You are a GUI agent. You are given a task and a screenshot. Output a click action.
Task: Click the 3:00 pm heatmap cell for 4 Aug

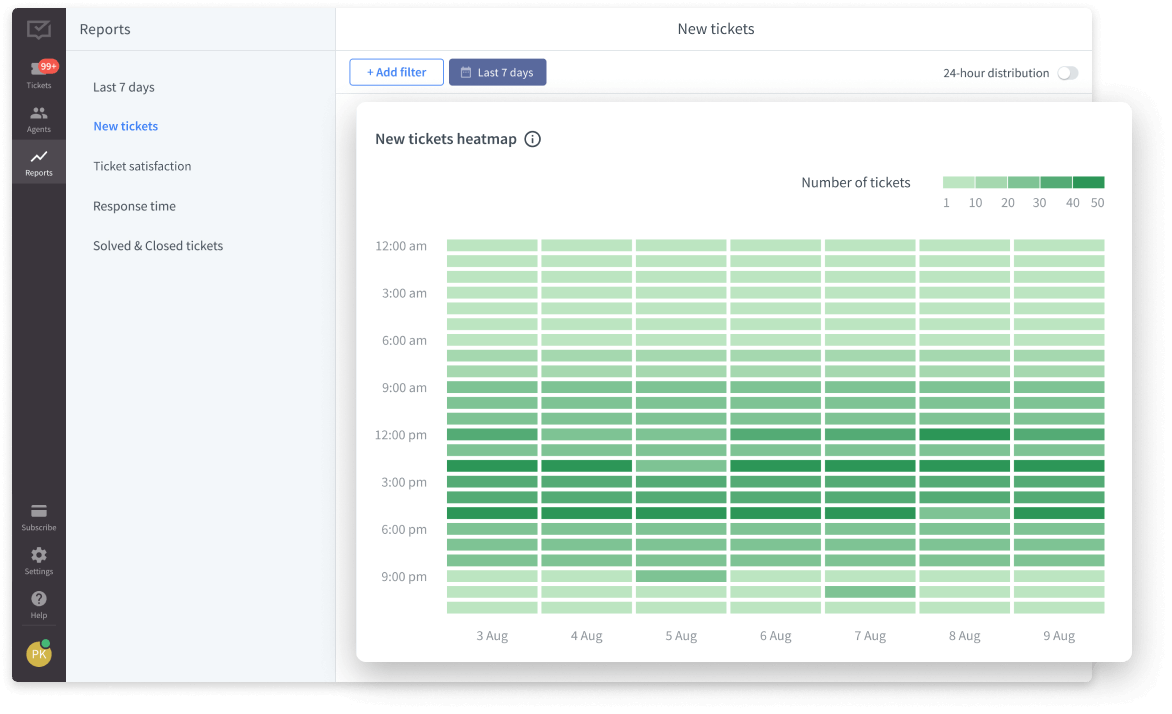[587, 482]
